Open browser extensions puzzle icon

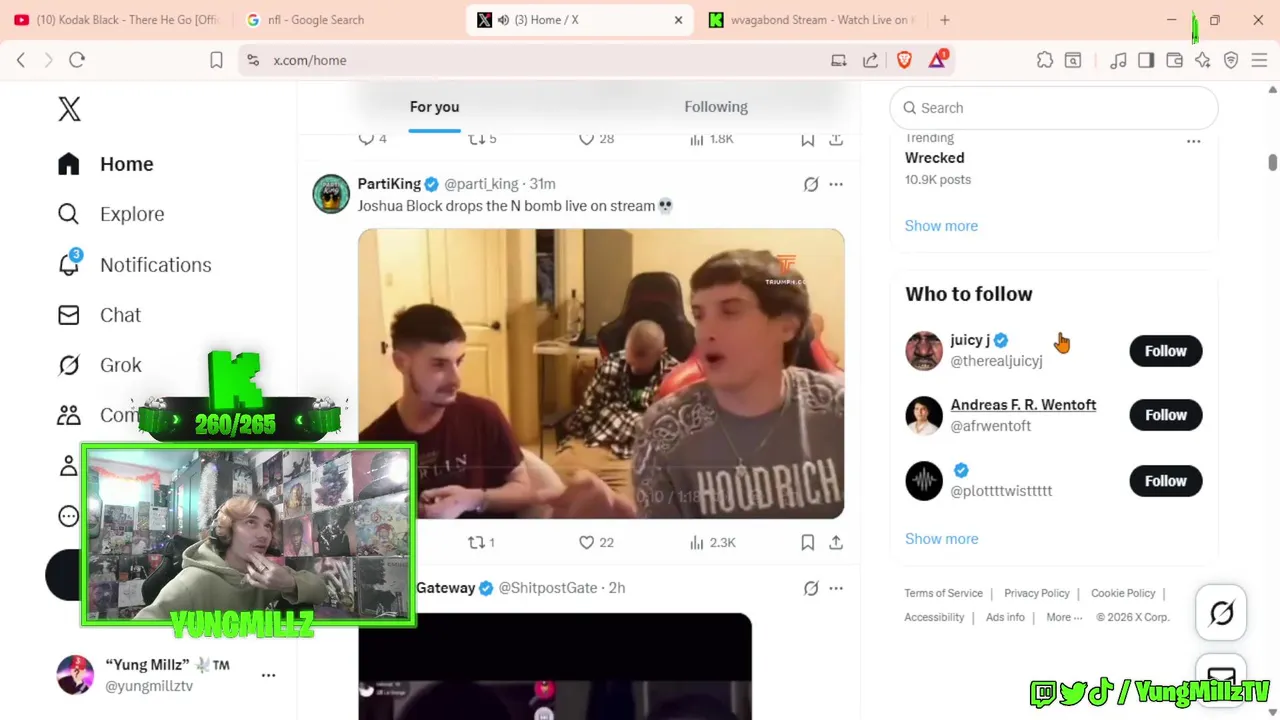[x=1045, y=60]
